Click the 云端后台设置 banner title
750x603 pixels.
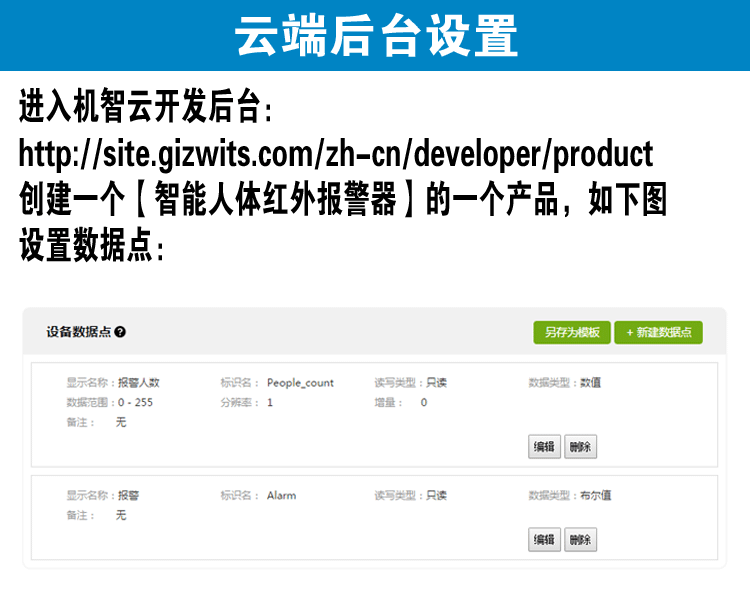(x=376, y=36)
